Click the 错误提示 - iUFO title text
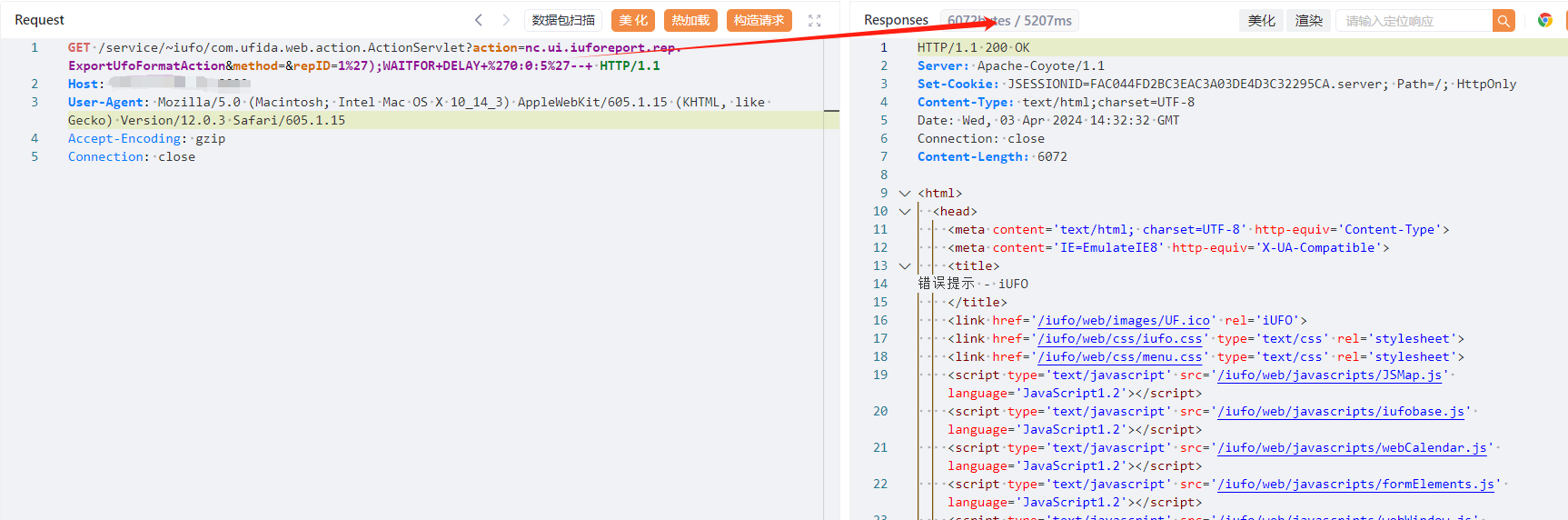This screenshot has height=520, width=1568. point(973,284)
